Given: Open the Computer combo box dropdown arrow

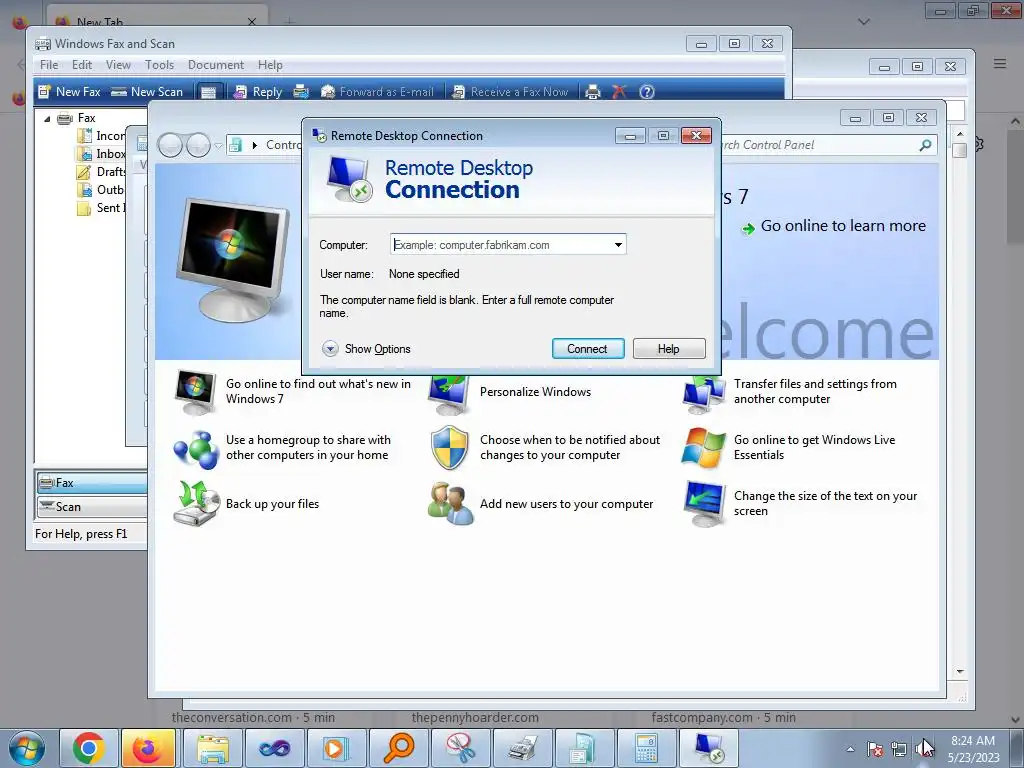Looking at the screenshot, I should point(618,245).
